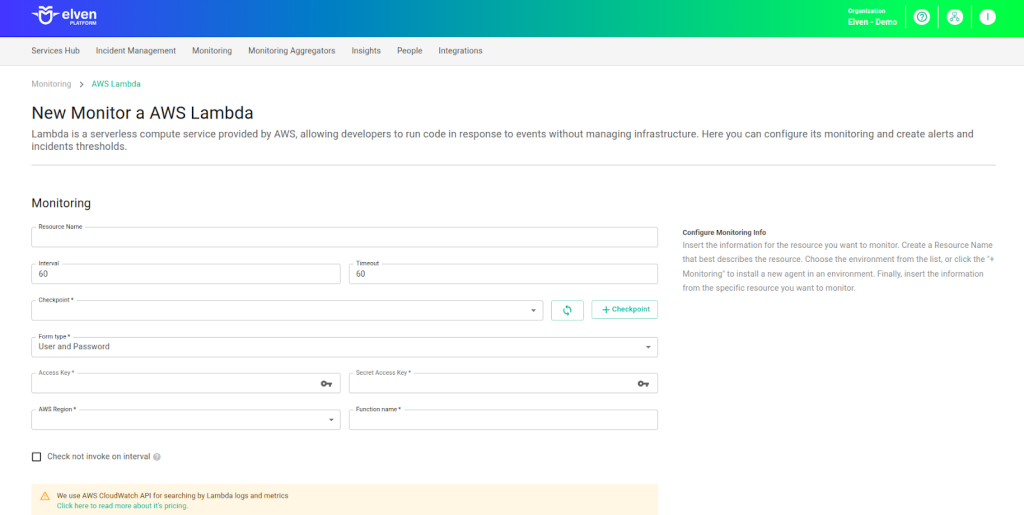This screenshot has width=1024, height=515.
Task: Click the key icon in Access Key field
Action: pos(326,384)
